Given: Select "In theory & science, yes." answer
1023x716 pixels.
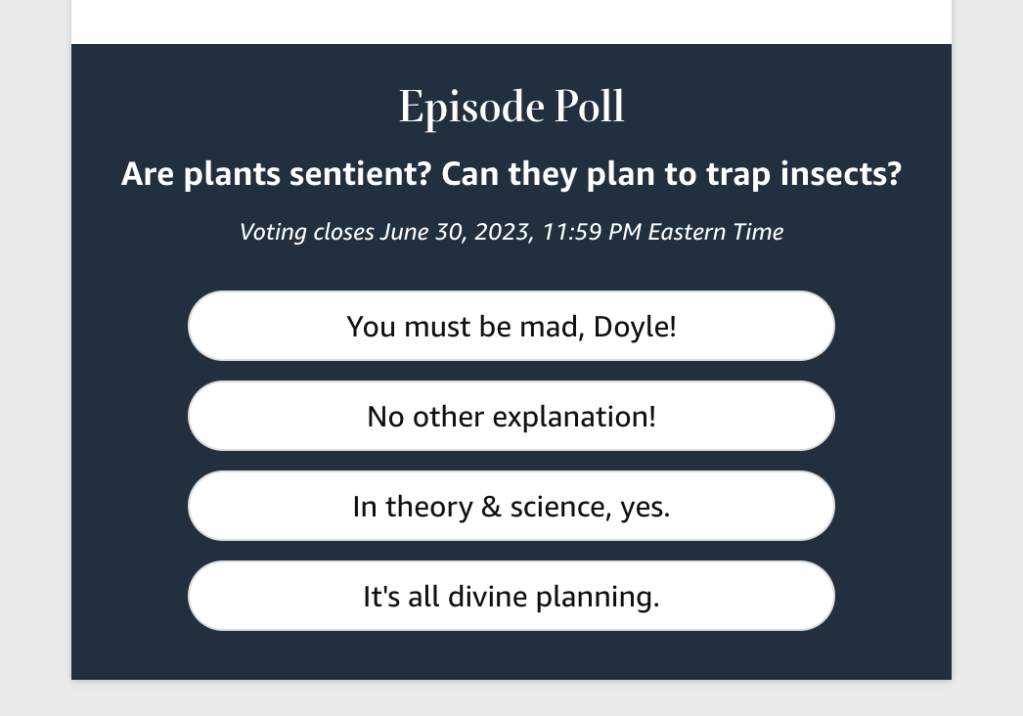Looking at the screenshot, I should [x=511, y=506].
